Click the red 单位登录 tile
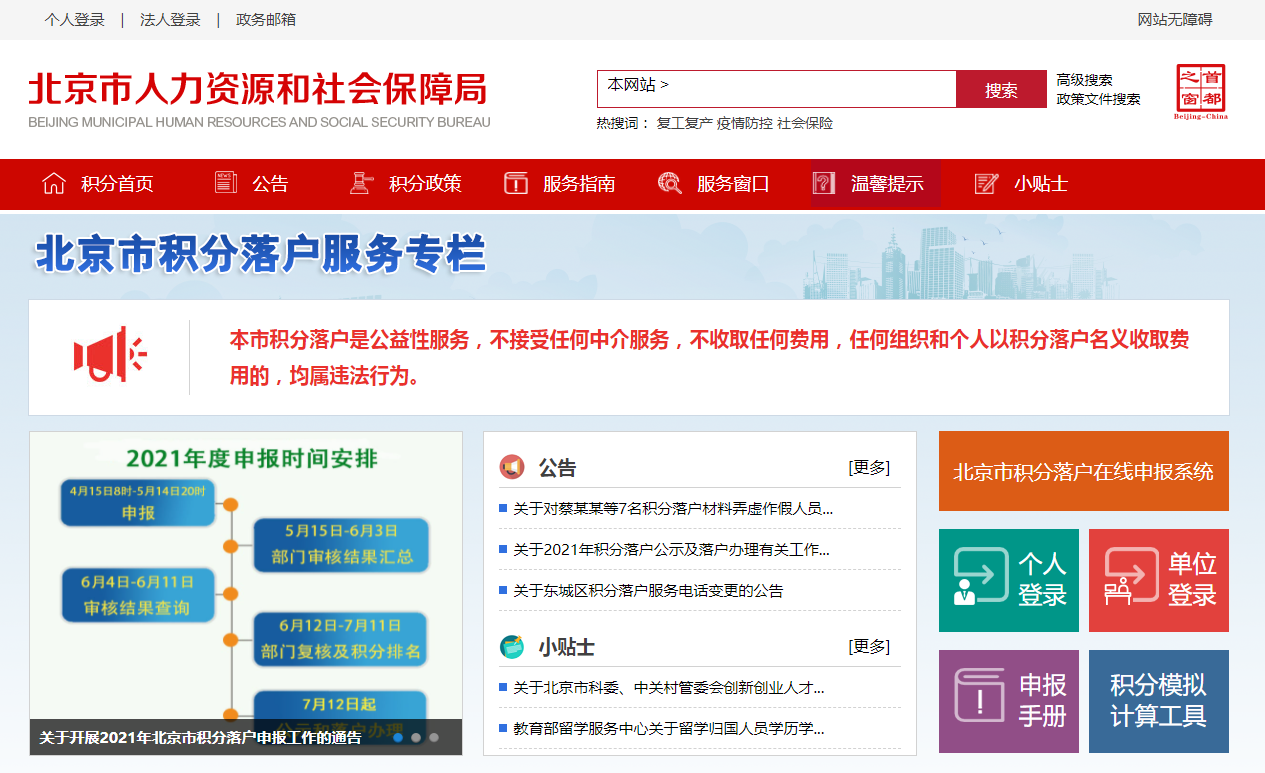Screen dimensions: 1265x773 (1159, 580)
